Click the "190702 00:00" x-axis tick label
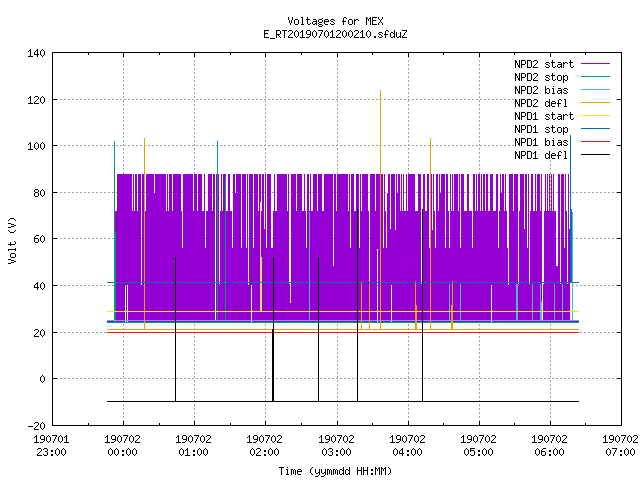 (122, 446)
